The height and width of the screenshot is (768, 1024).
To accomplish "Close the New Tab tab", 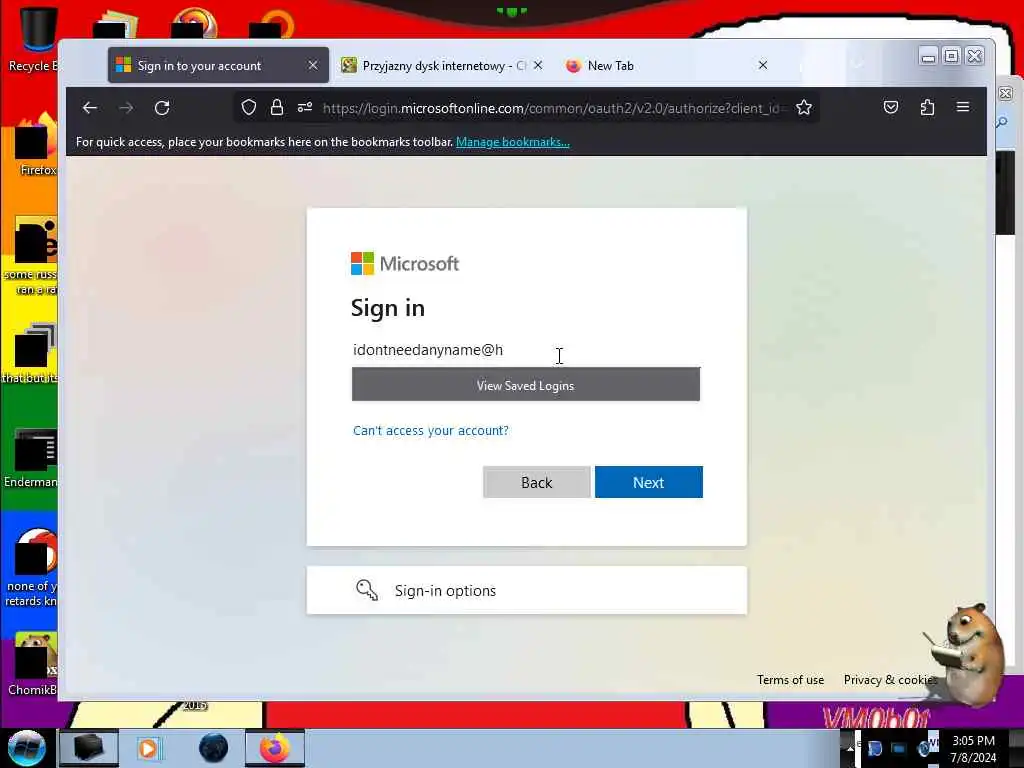I will pyautogui.click(x=763, y=65).
